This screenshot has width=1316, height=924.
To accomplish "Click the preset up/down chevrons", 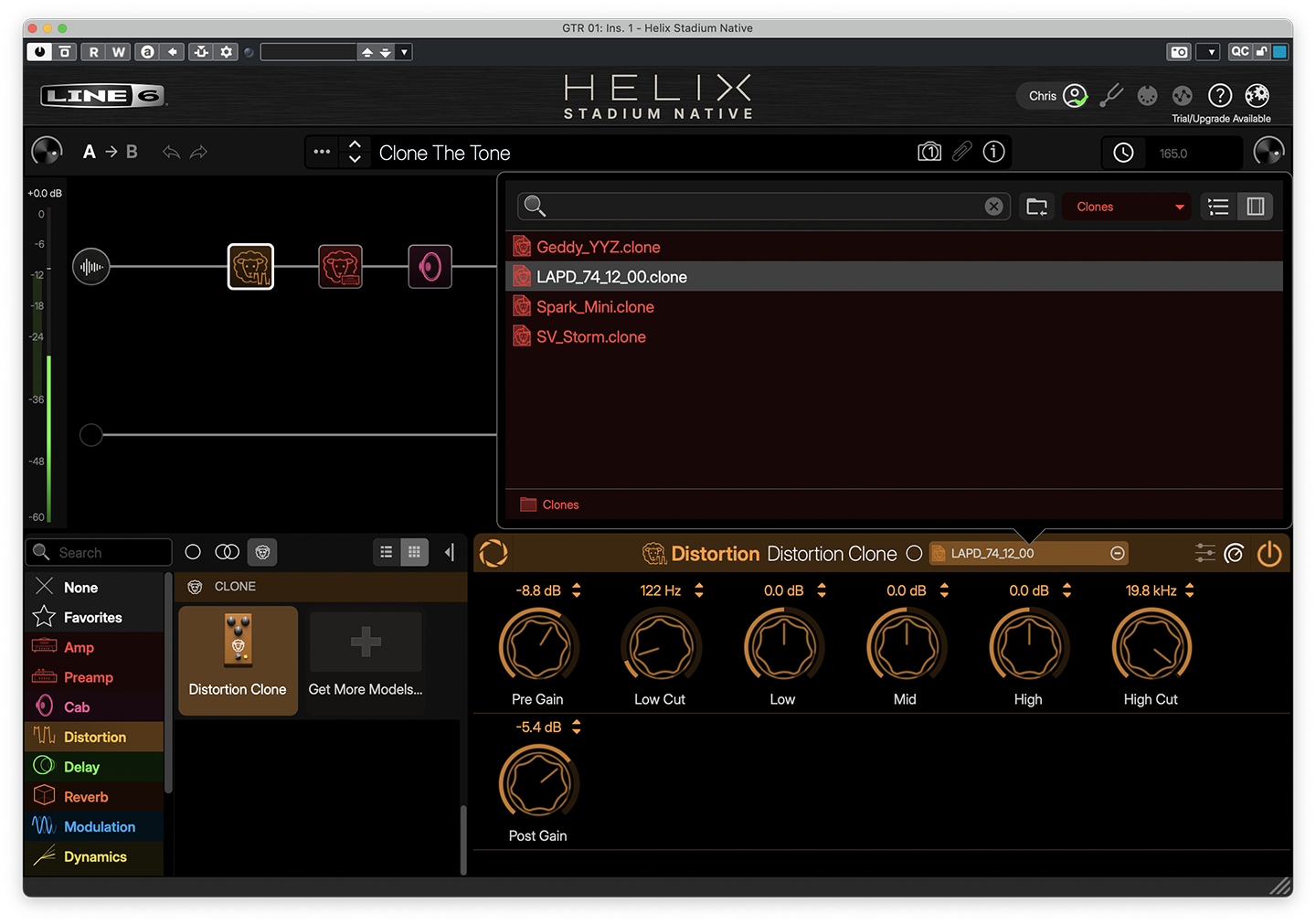I will [x=356, y=152].
